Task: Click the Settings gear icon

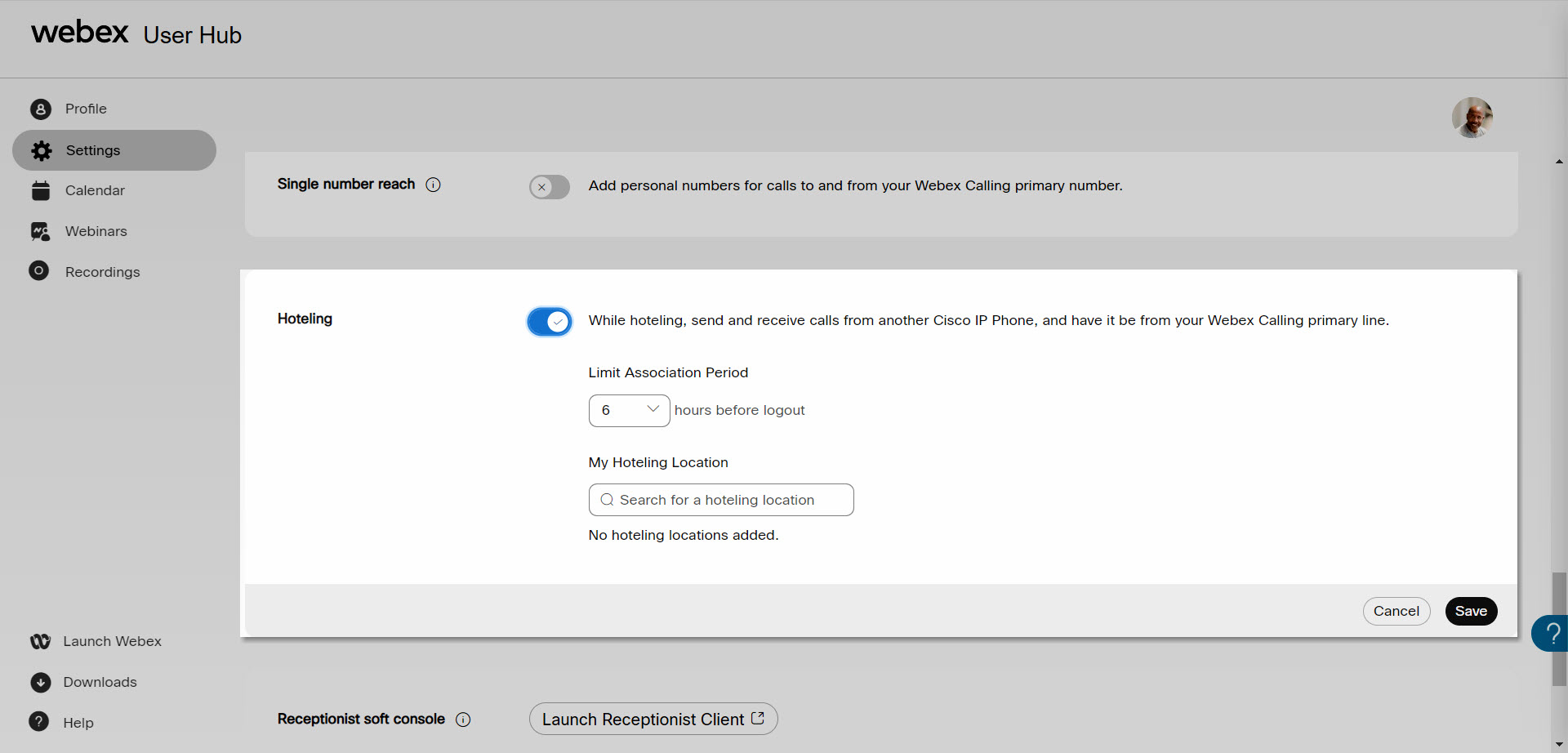Action: click(42, 150)
